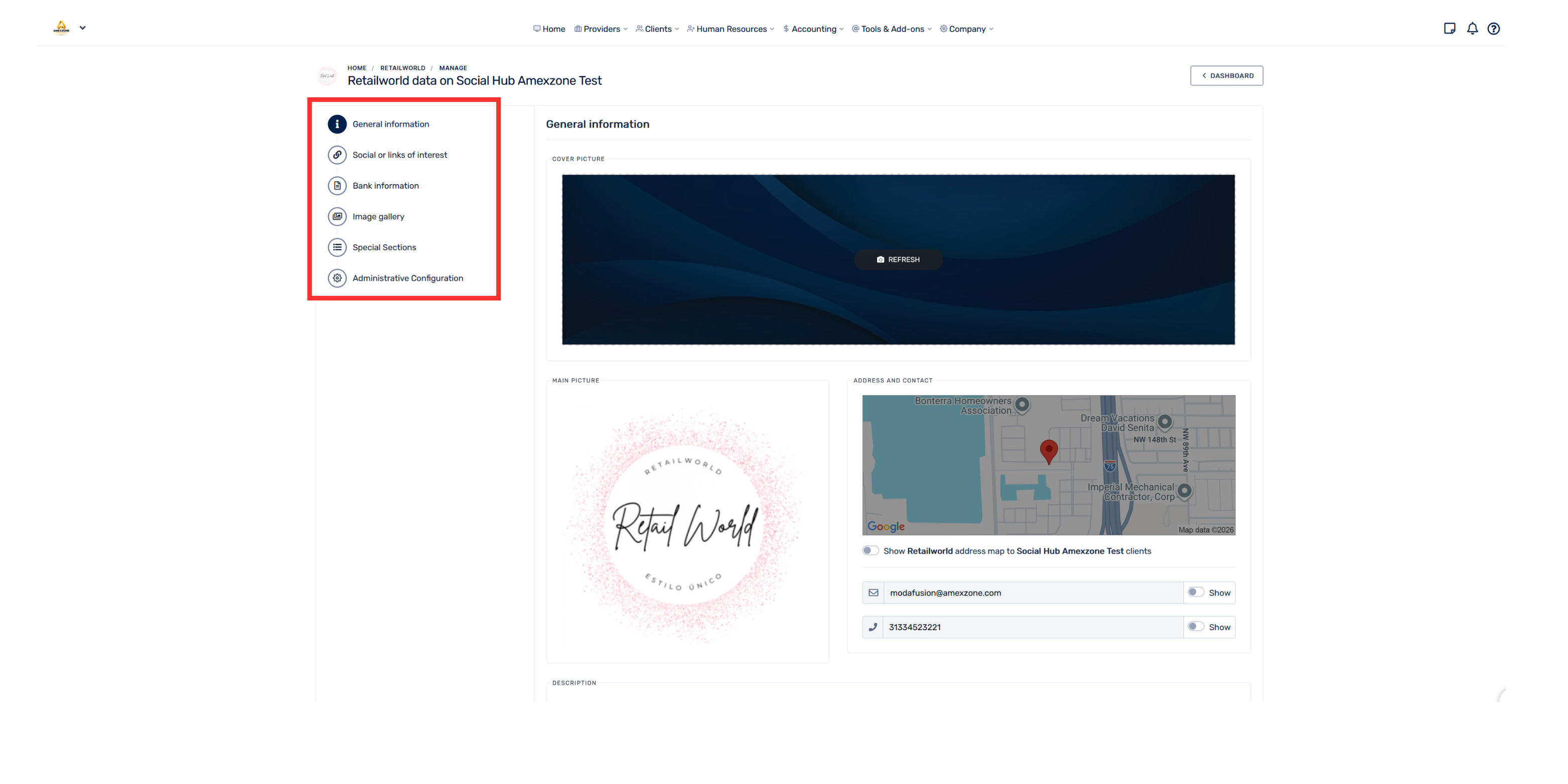Expand the Human Resources menu
1568x784 pixels.
pyautogui.click(x=731, y=29)
